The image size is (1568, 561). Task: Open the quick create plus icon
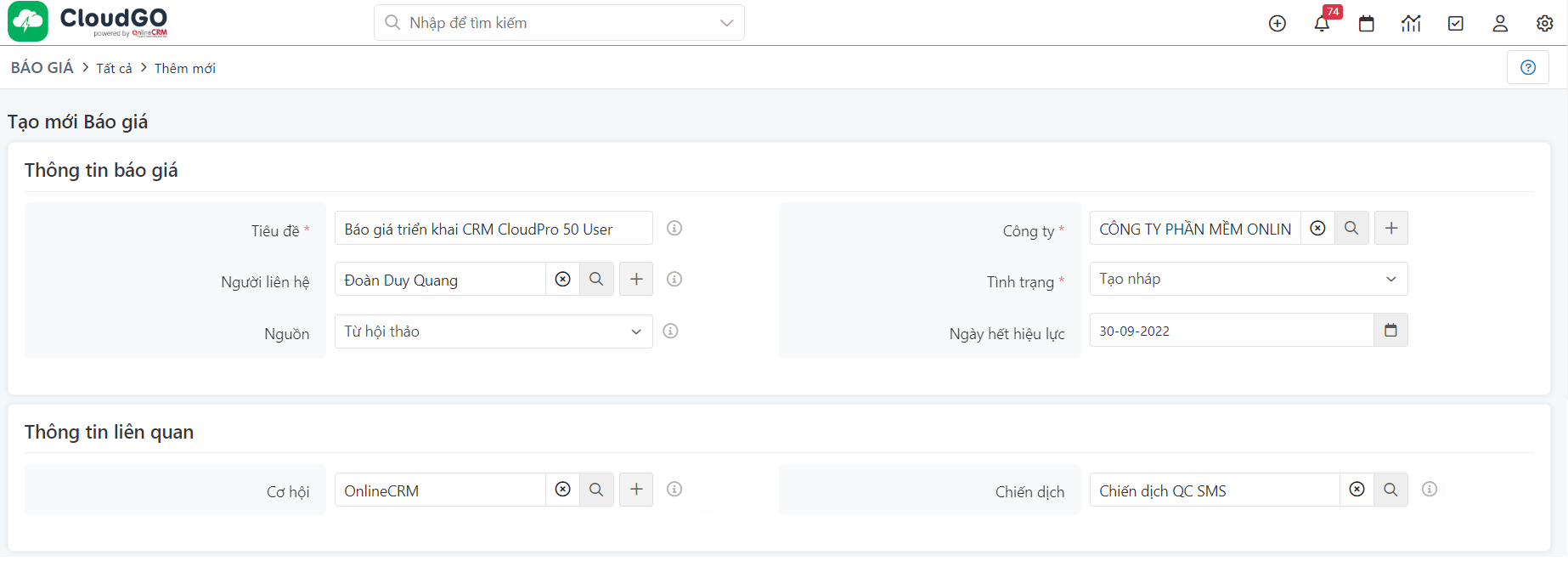coord(1278,24)
